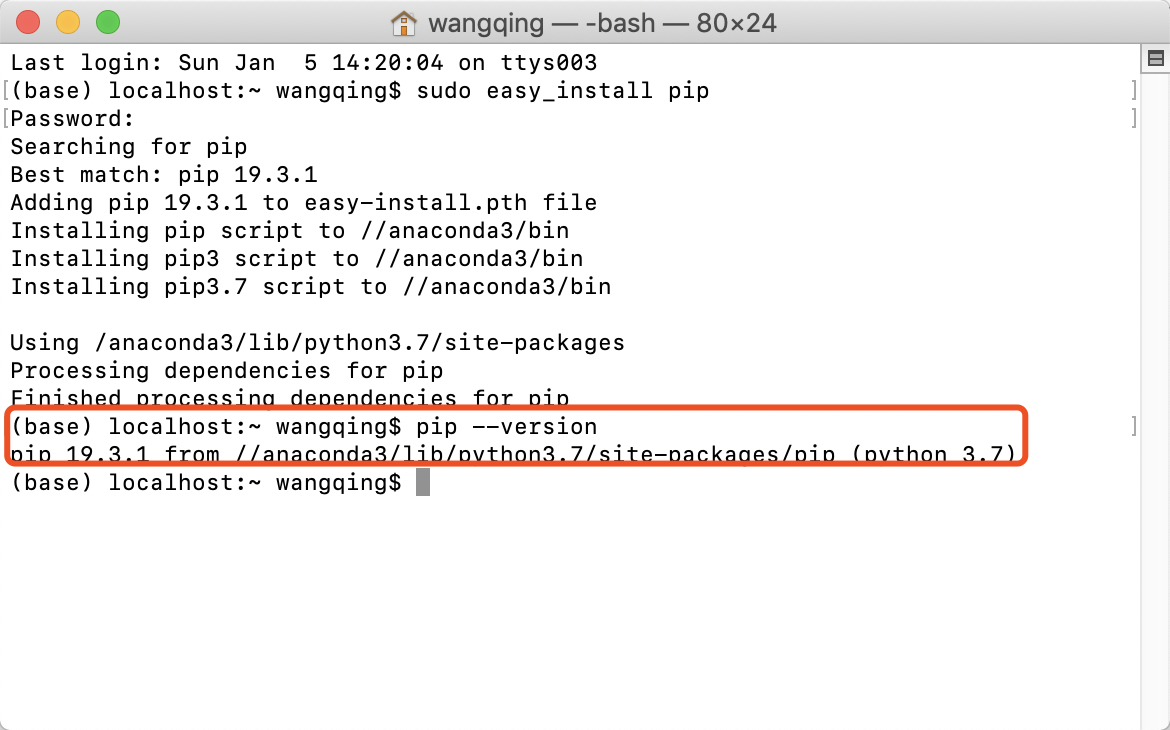Click the 'Password:' prompt line
The width and height of the screenshot is (1170, 730).
pyautogui.click(x=65, y=118)
